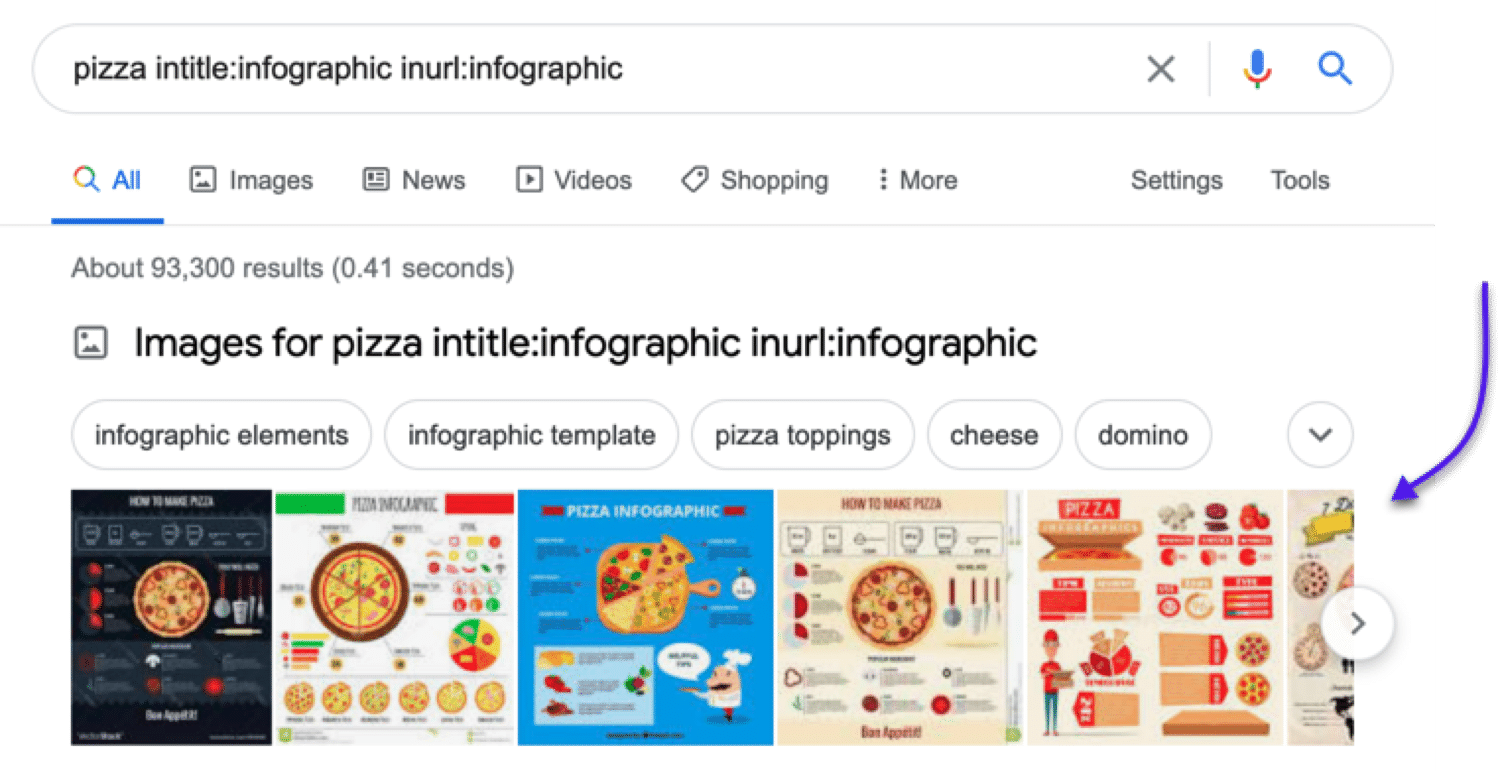Open search Tools
The height and width of the screenshot is (771, 1500).
pyautogui.click(x=1299, y=180)
